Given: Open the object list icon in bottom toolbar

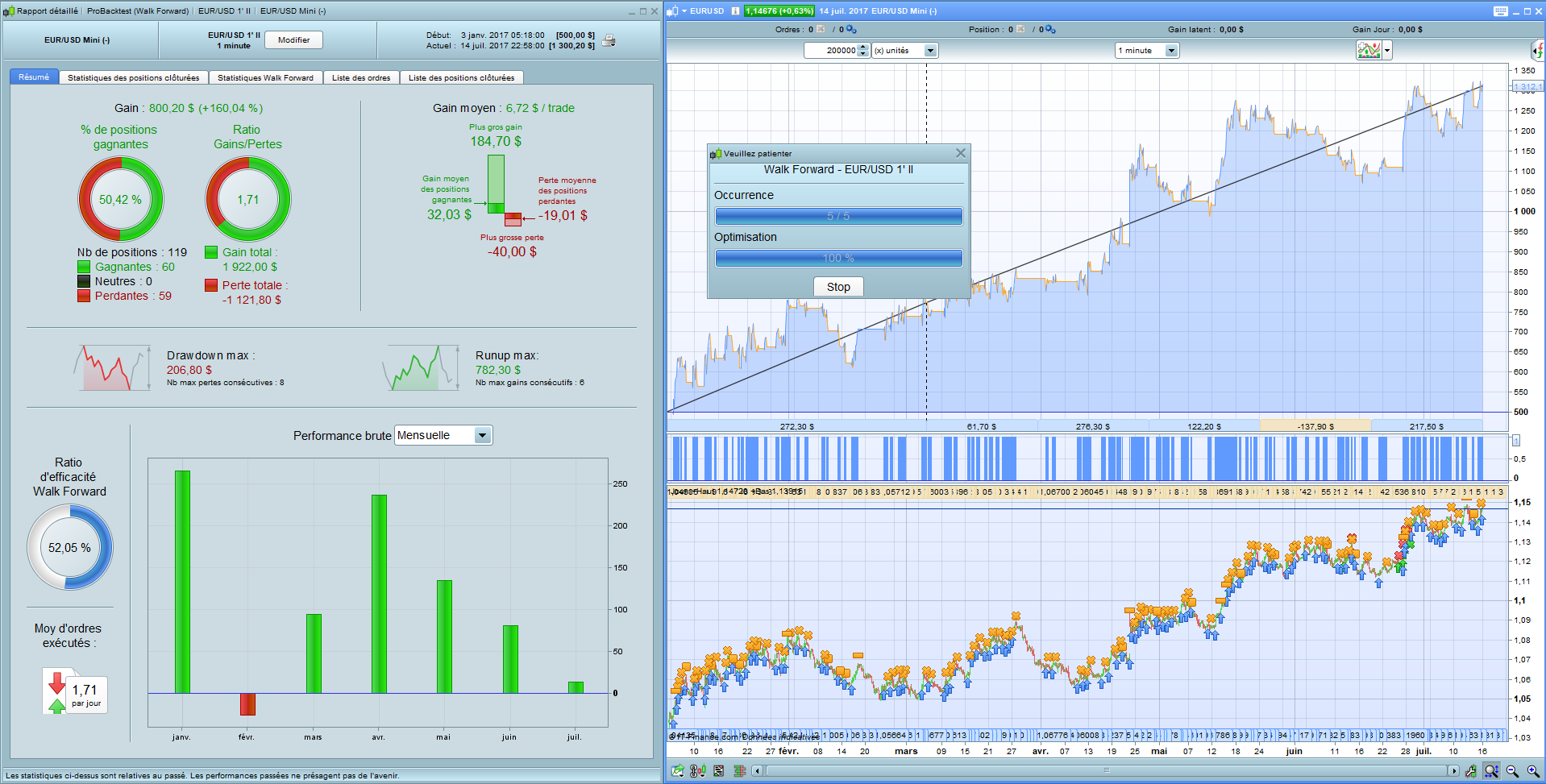Looking at the screenshot, I should [x=718, y=771].
